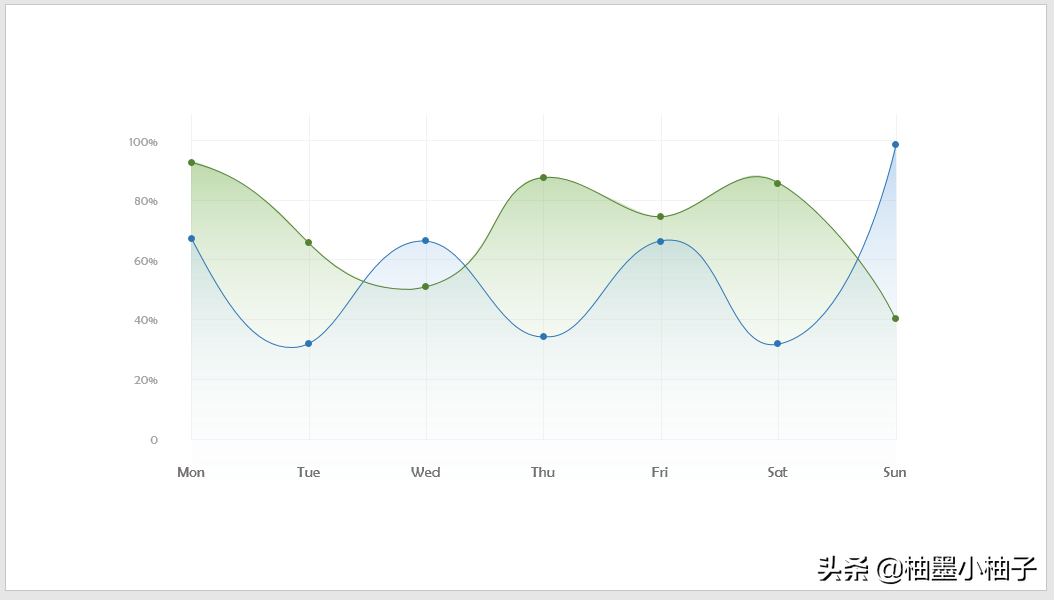
Task: Click the green data point for Sun
Action: (895, 318)
